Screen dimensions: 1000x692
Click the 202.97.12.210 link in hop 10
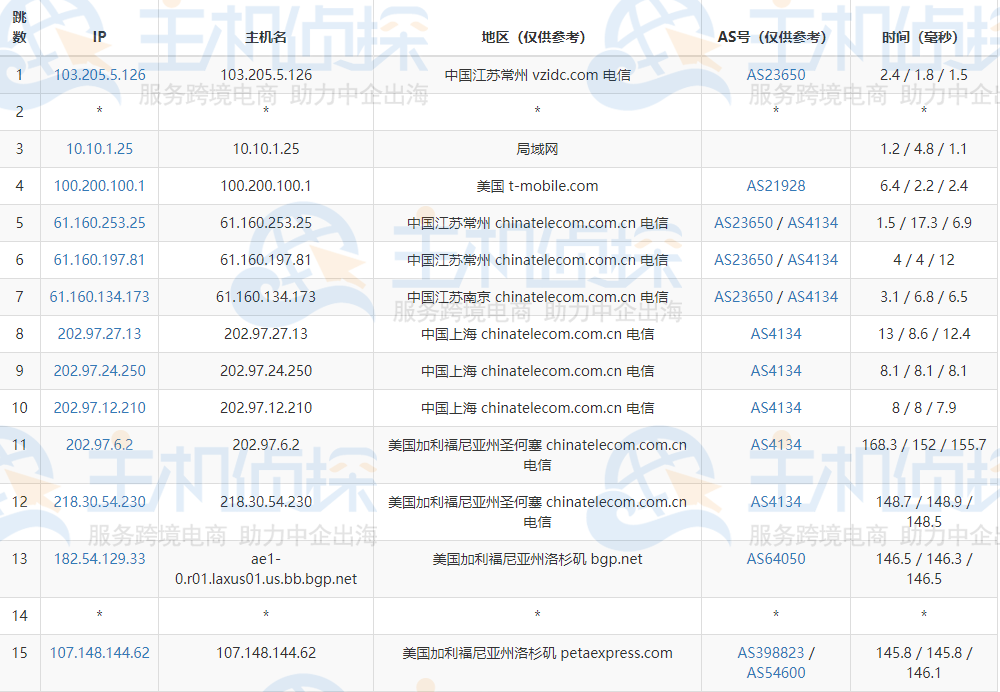(x=98, y=407)
